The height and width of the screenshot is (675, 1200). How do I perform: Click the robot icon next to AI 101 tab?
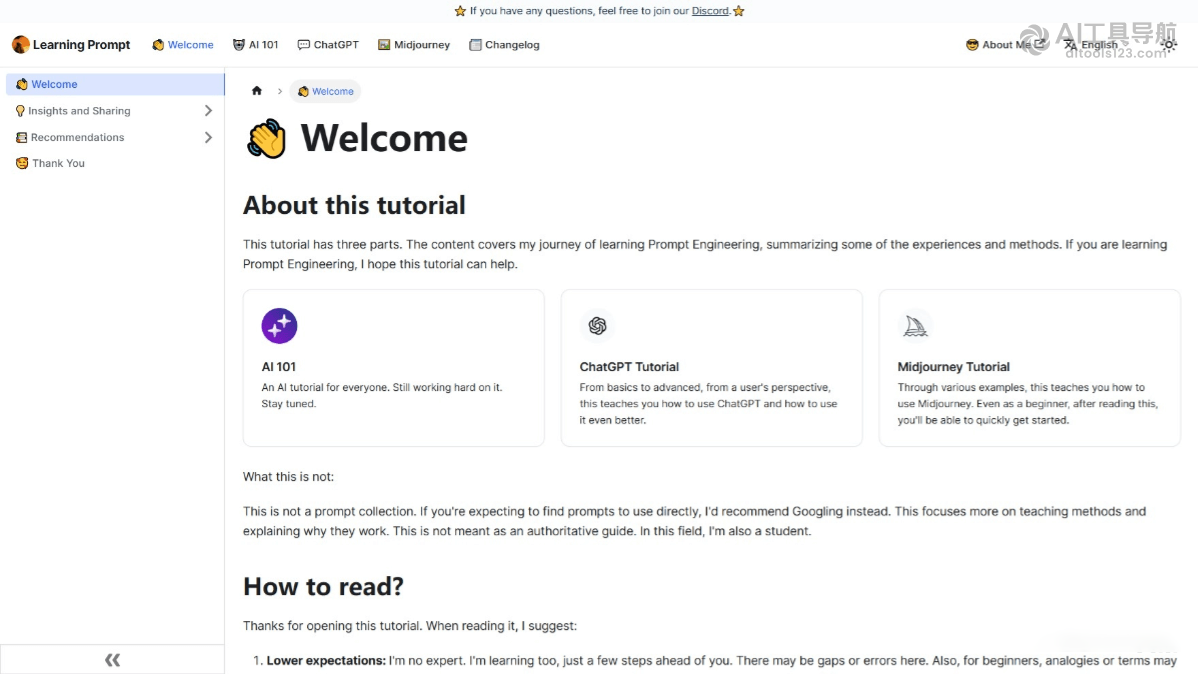tap(239, 45)
